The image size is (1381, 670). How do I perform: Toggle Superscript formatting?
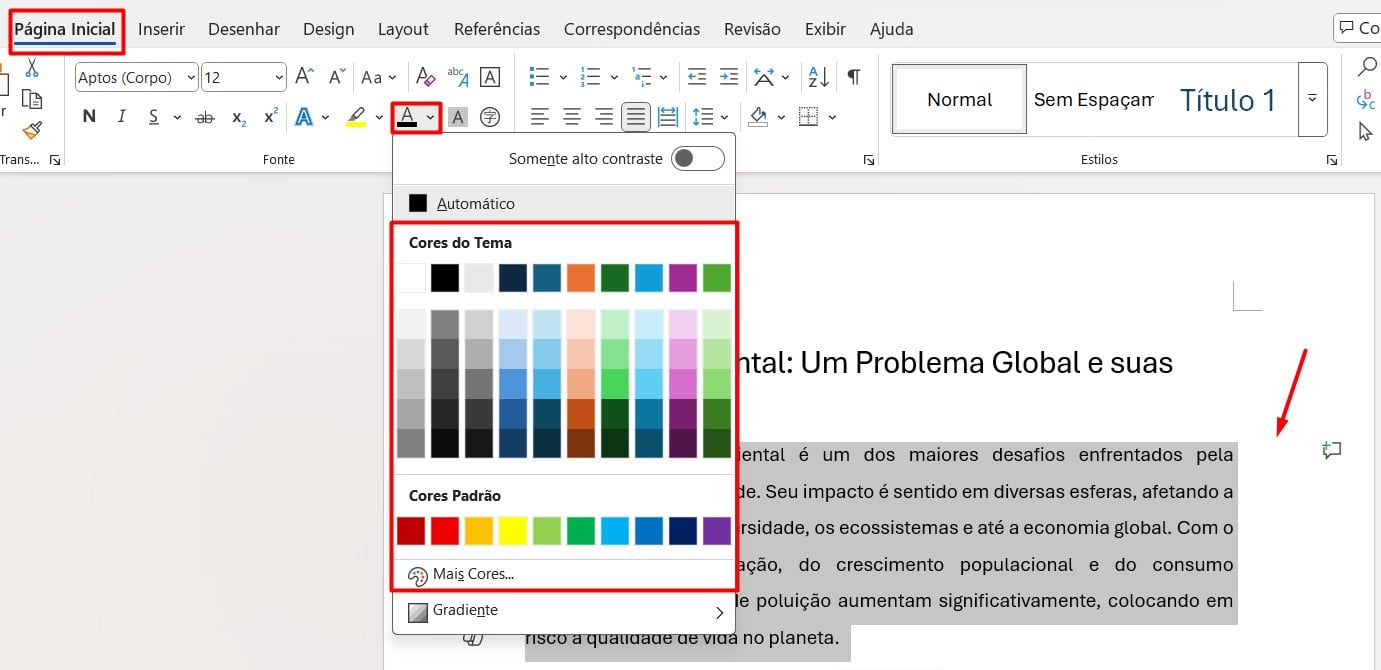[x=270, y=117]
